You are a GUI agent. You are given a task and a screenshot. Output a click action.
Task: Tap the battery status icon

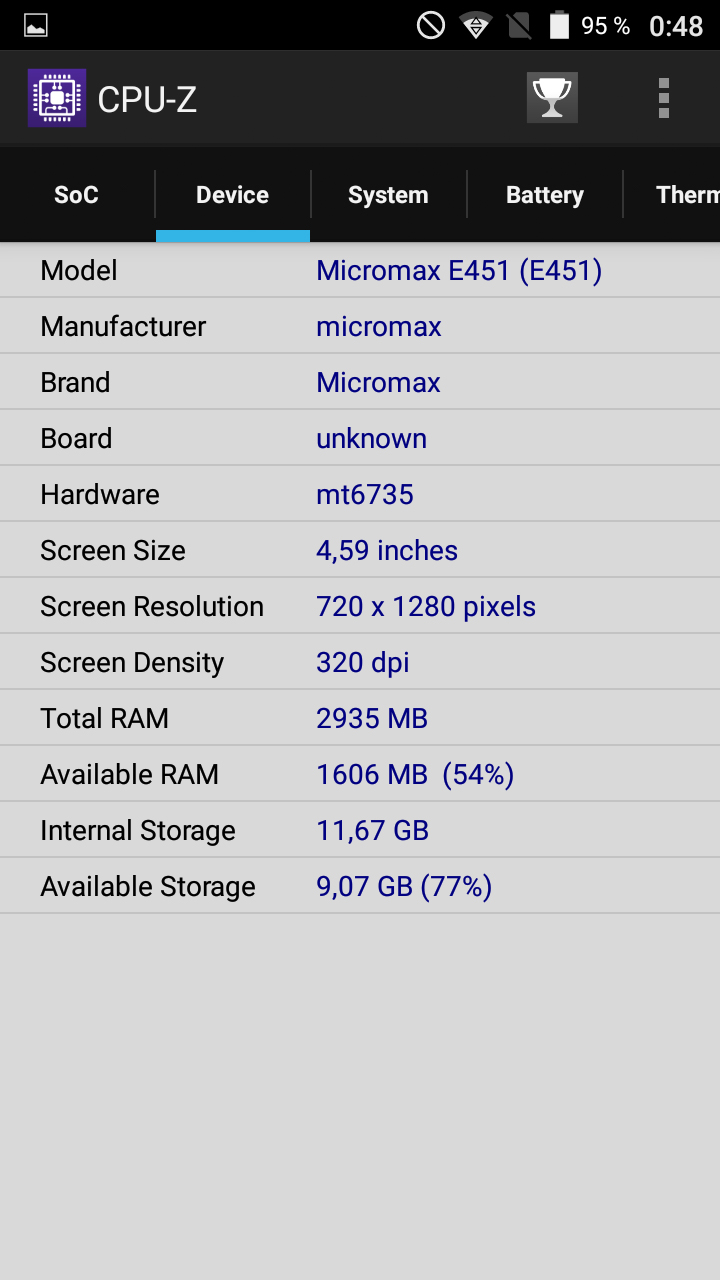click(x=559, y=25)
